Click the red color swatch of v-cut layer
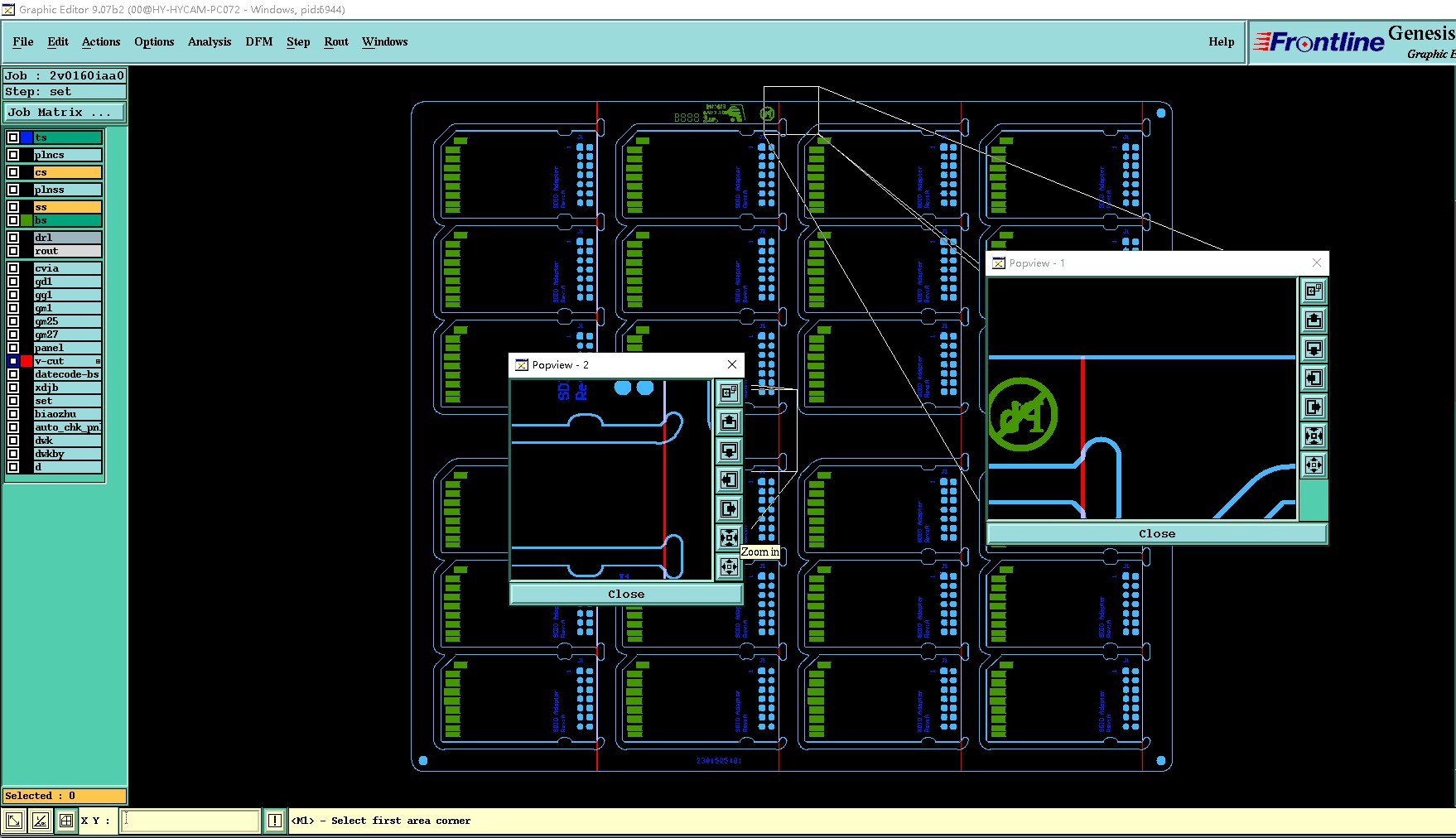 pyautogui.click(x=27, y=361)
